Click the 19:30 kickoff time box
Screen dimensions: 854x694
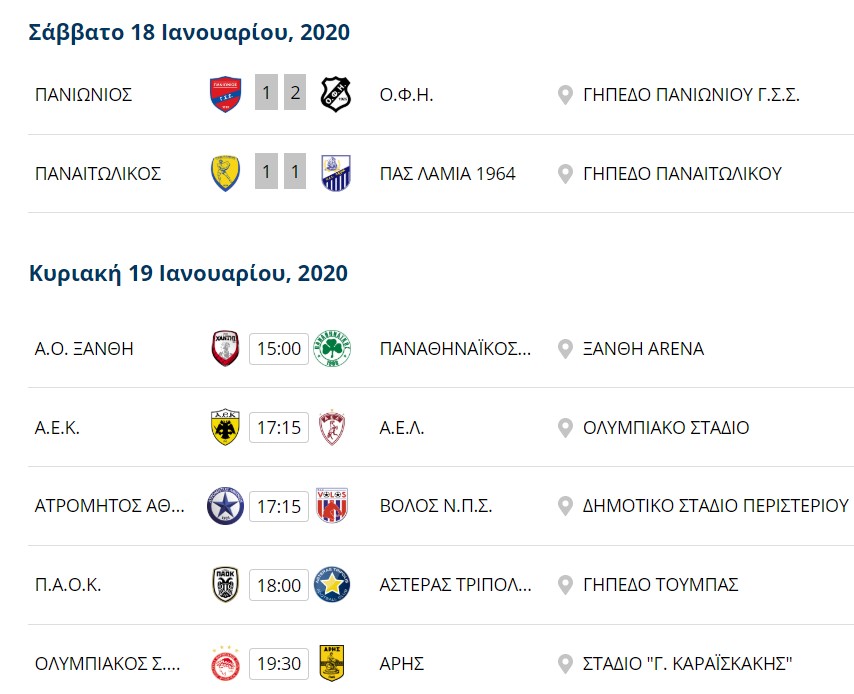(279, 663)
